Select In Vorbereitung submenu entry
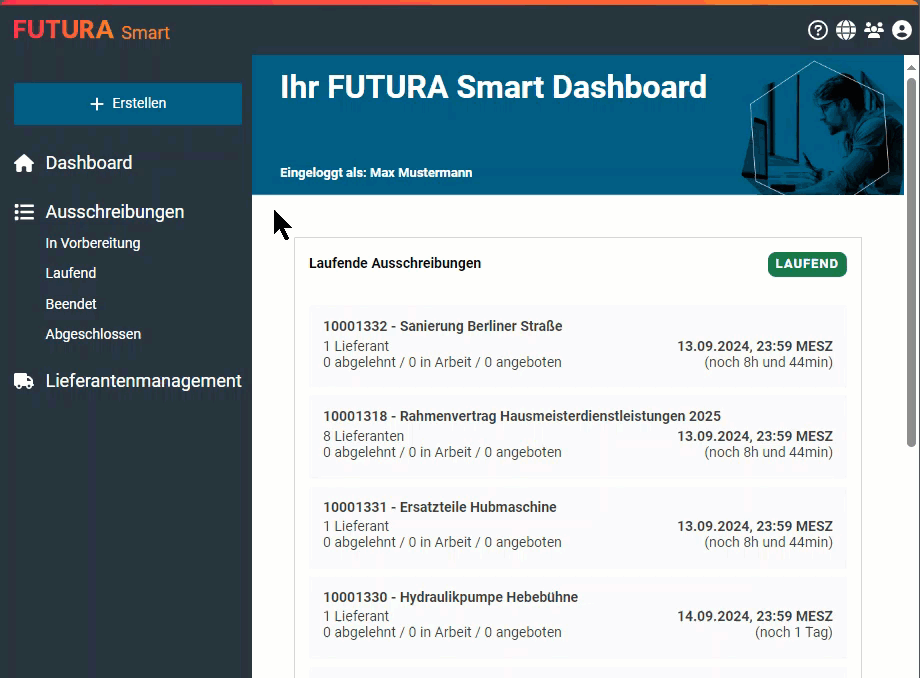Image resolution: width=920 pixels, height=678 pixels. pyautogui.click(x=93, y=243)
